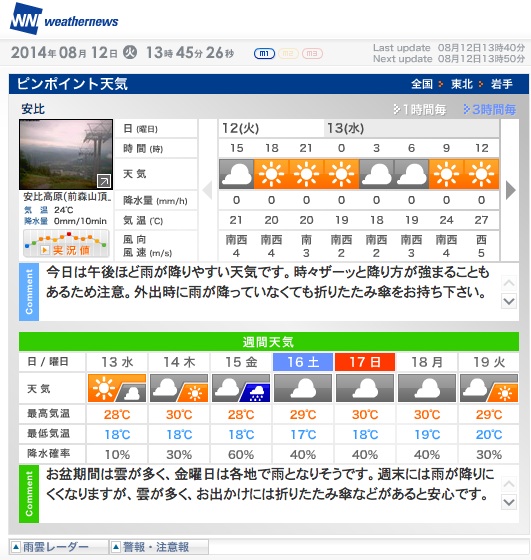The image size is (531, 560).
Task: Enlarge the 安比高原 live camera image
Action: click(x=66, y=155)
